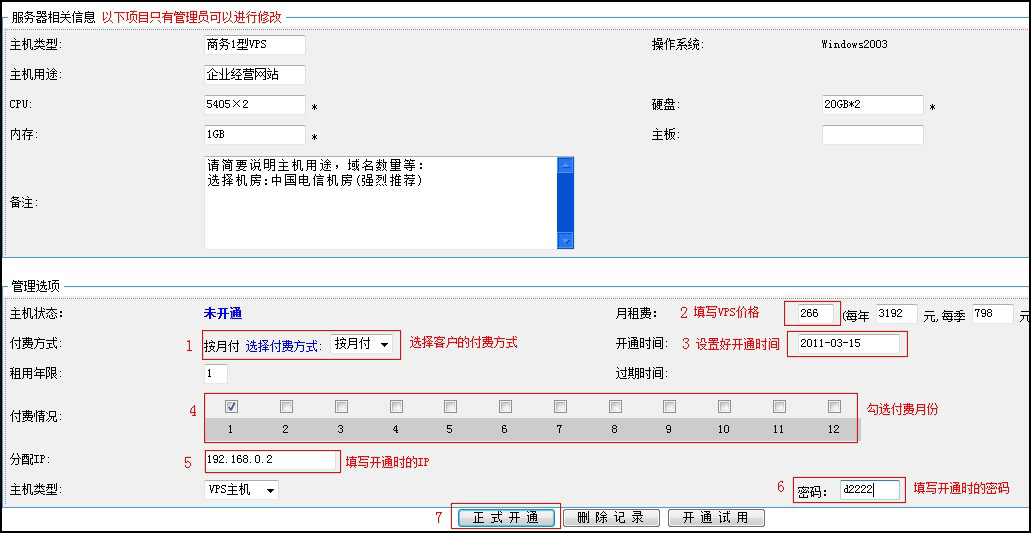
Task: Click the empty 主板 input field
Action: click(872, 135)
